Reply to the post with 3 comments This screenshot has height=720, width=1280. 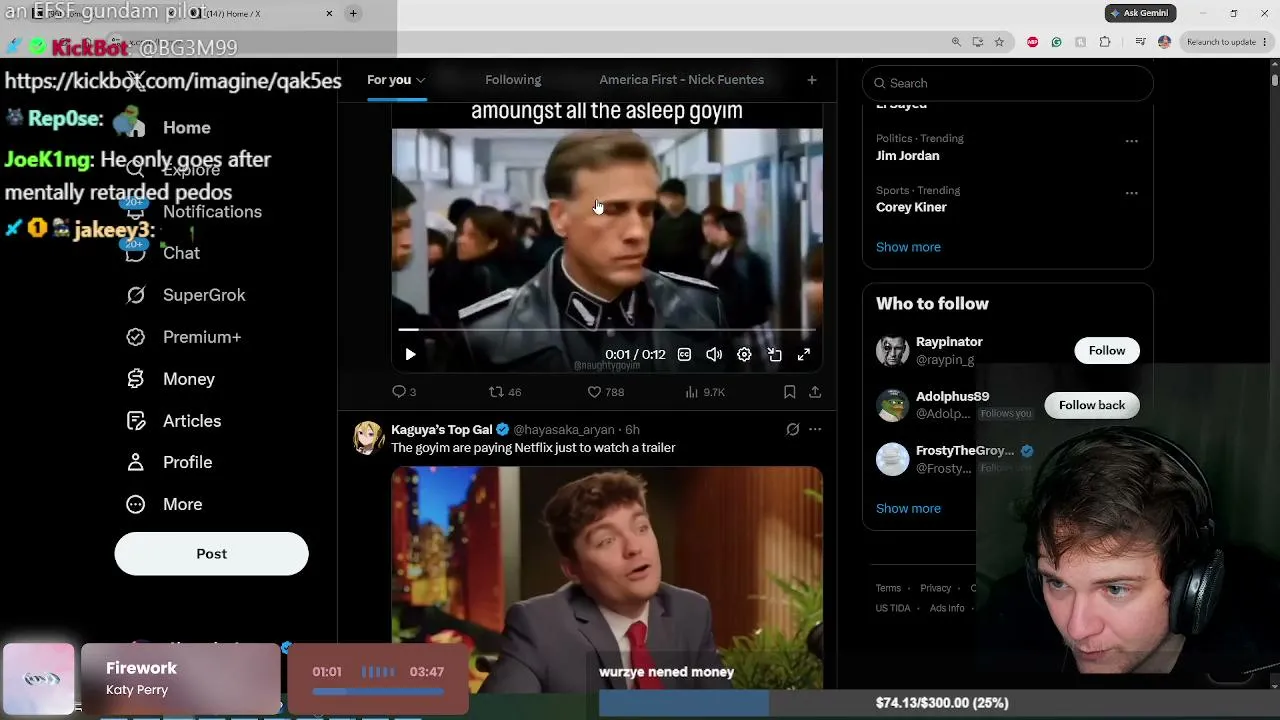pyautogui.click(x=404, y=392)
